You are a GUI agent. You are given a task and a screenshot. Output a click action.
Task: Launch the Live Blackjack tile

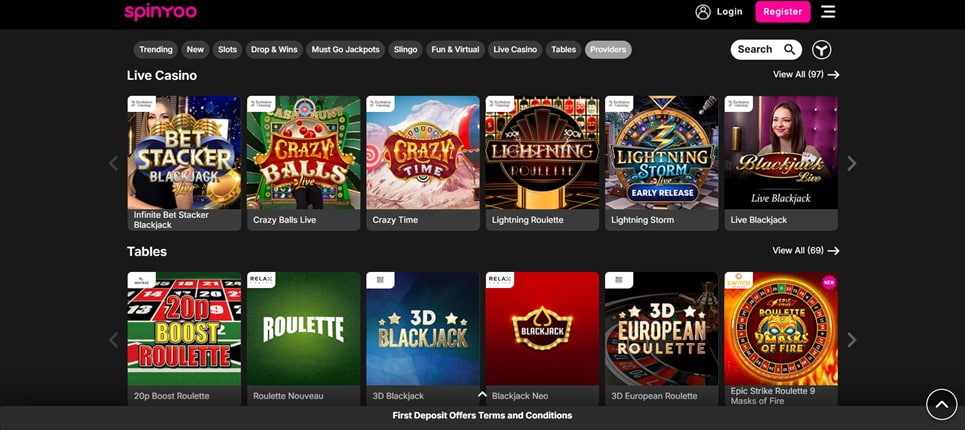781,163
